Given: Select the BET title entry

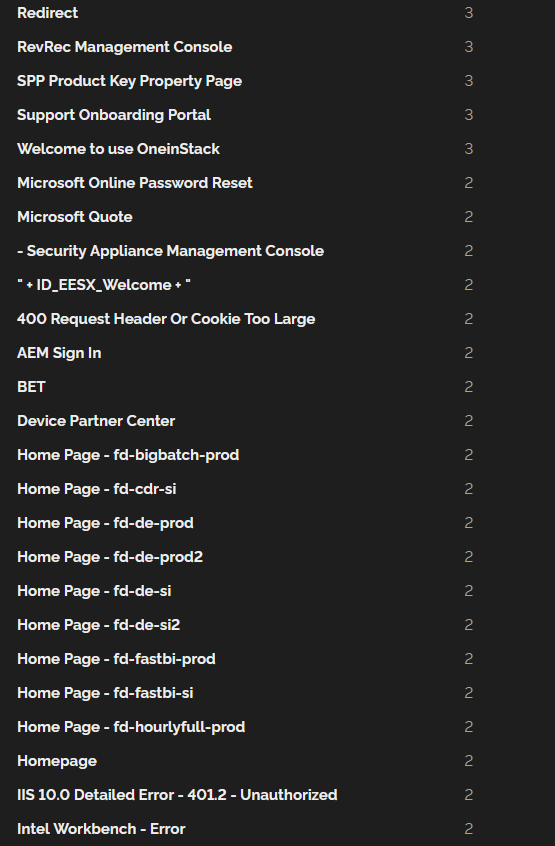Looking at the screenshot, I should click(31, 387).
